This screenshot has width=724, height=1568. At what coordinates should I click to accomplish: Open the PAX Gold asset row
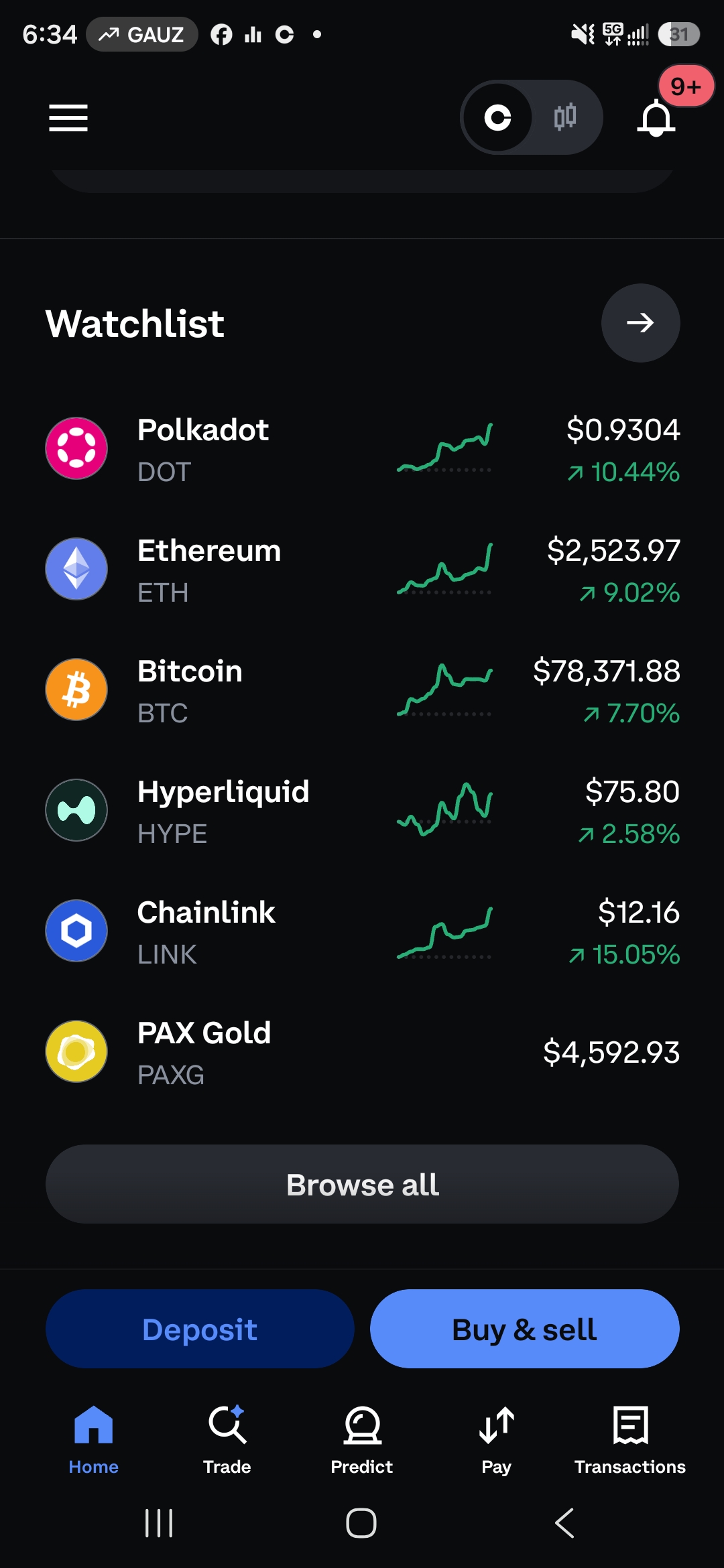[x=362, y=1052]
